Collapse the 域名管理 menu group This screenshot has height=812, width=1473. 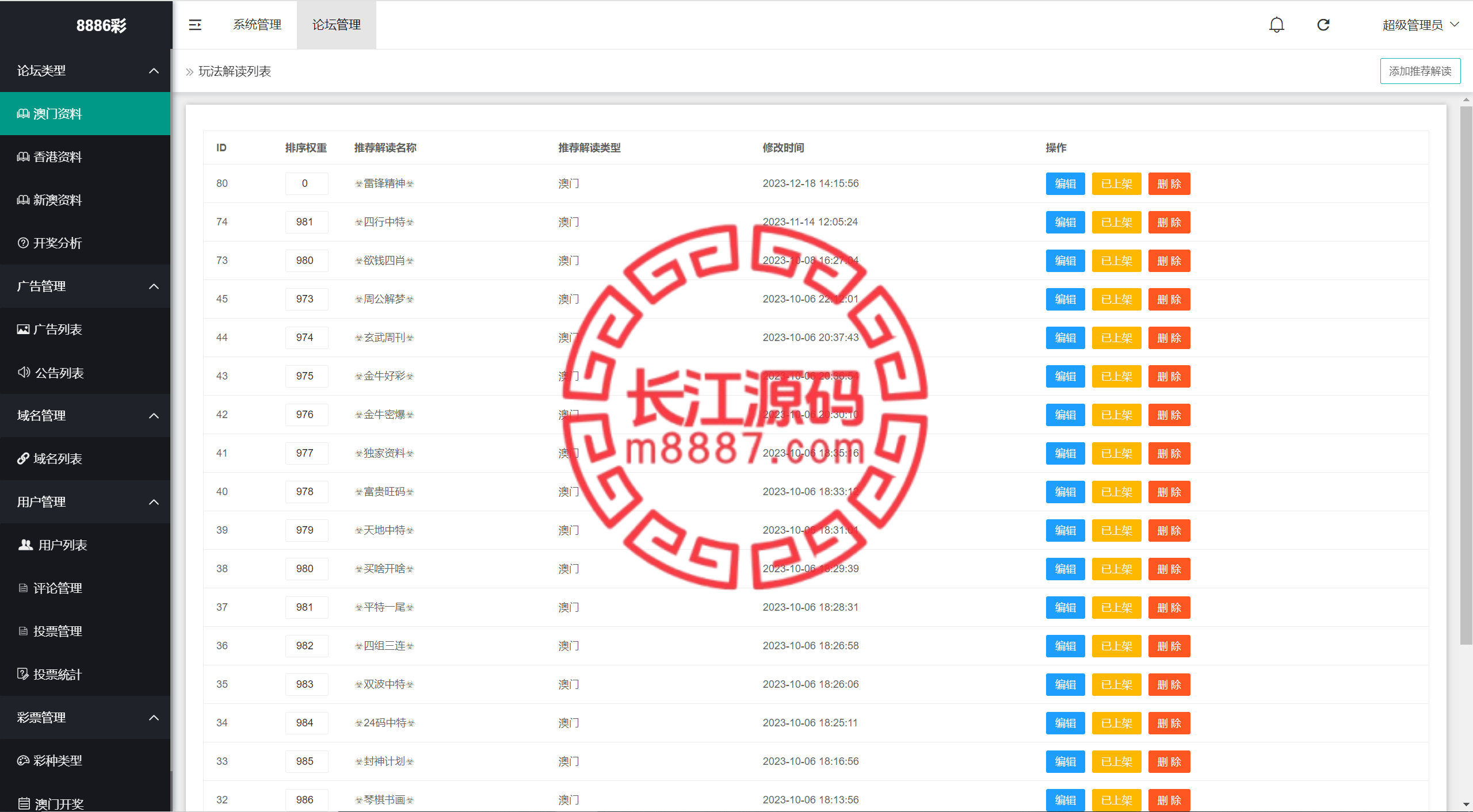pos(85,415)
